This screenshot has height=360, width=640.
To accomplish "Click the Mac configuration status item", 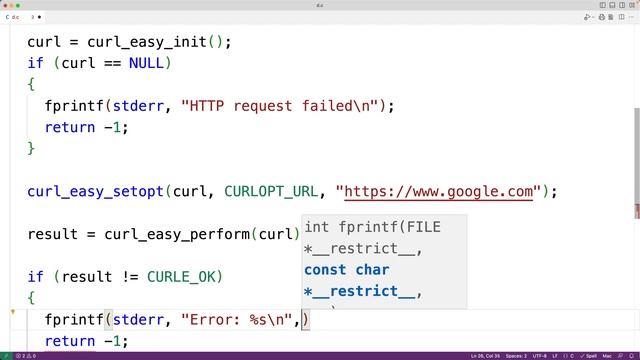I will point(607,356).
